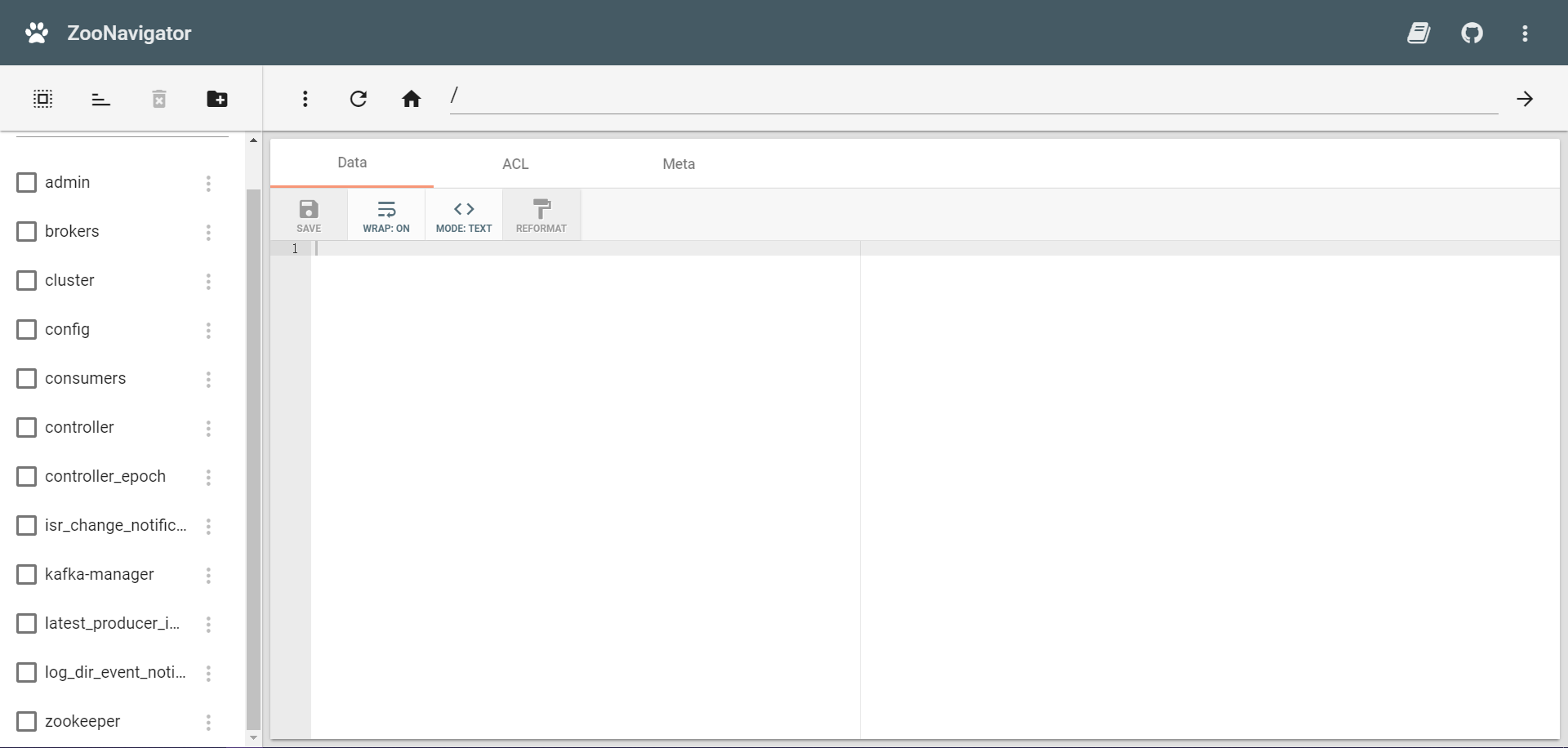This screenshot has width=1568, height=748.
Task: Open the controller node
Action: coord(79,427)
